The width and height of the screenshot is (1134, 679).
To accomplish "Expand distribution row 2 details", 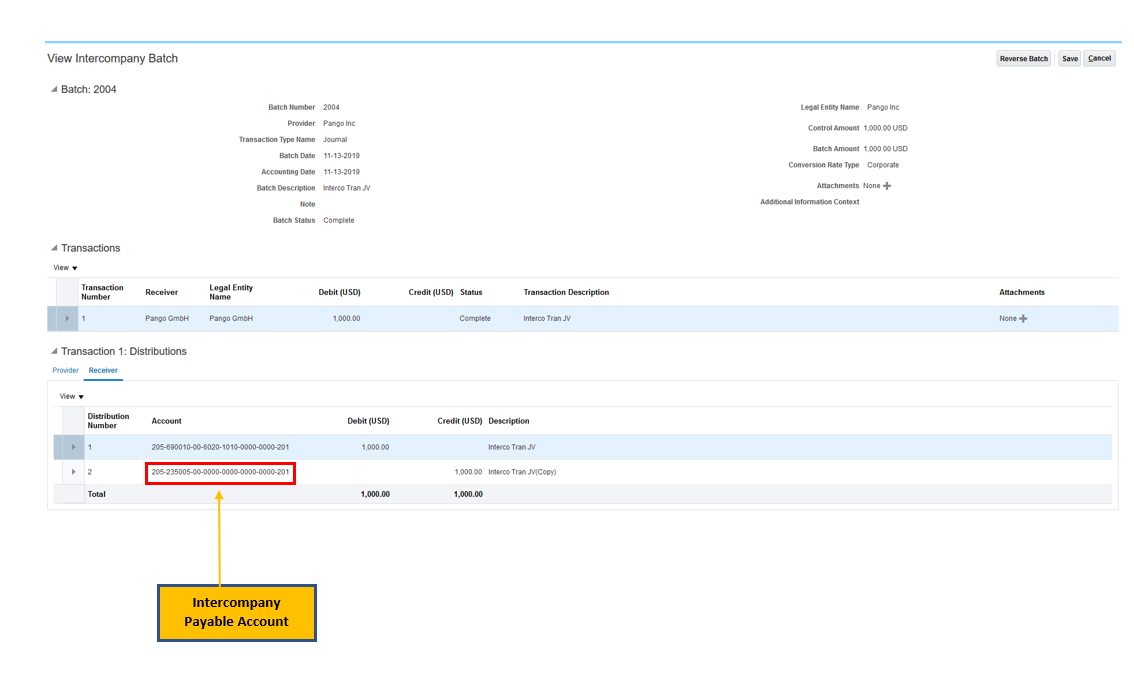I will 73,472.
